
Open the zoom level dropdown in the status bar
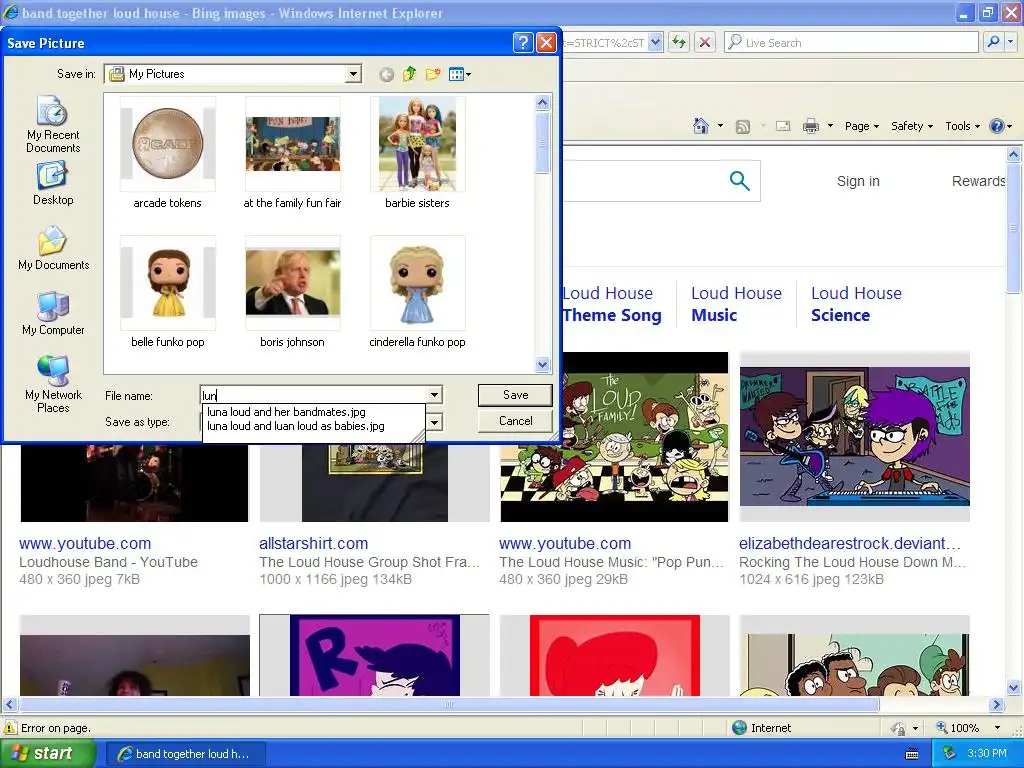tap(997, 728)
